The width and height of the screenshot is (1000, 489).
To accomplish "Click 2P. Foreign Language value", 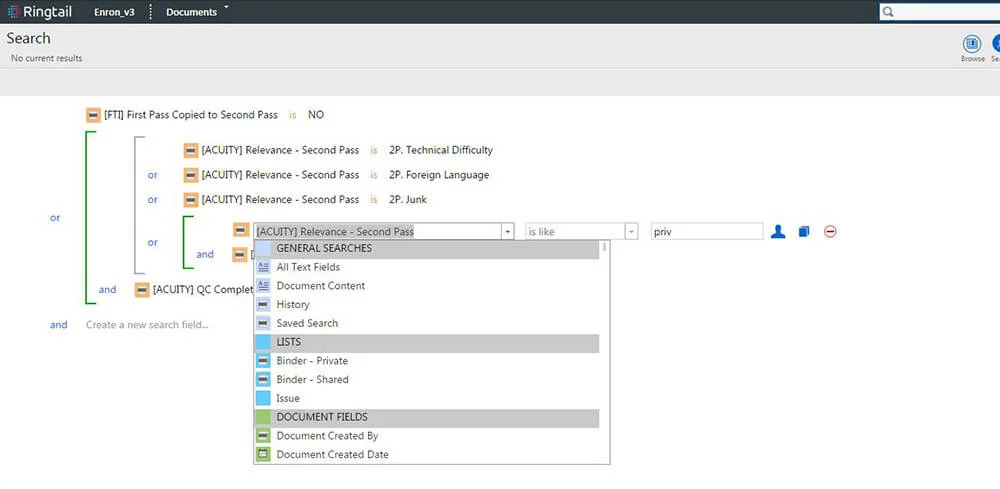I will pos(439,175).
